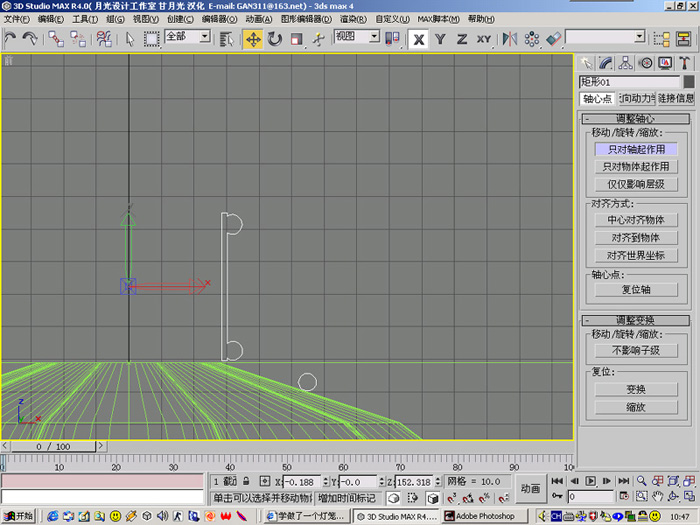Activate the Select and Move tool
This screenshot has height=525, width=700.
[253, 39]
